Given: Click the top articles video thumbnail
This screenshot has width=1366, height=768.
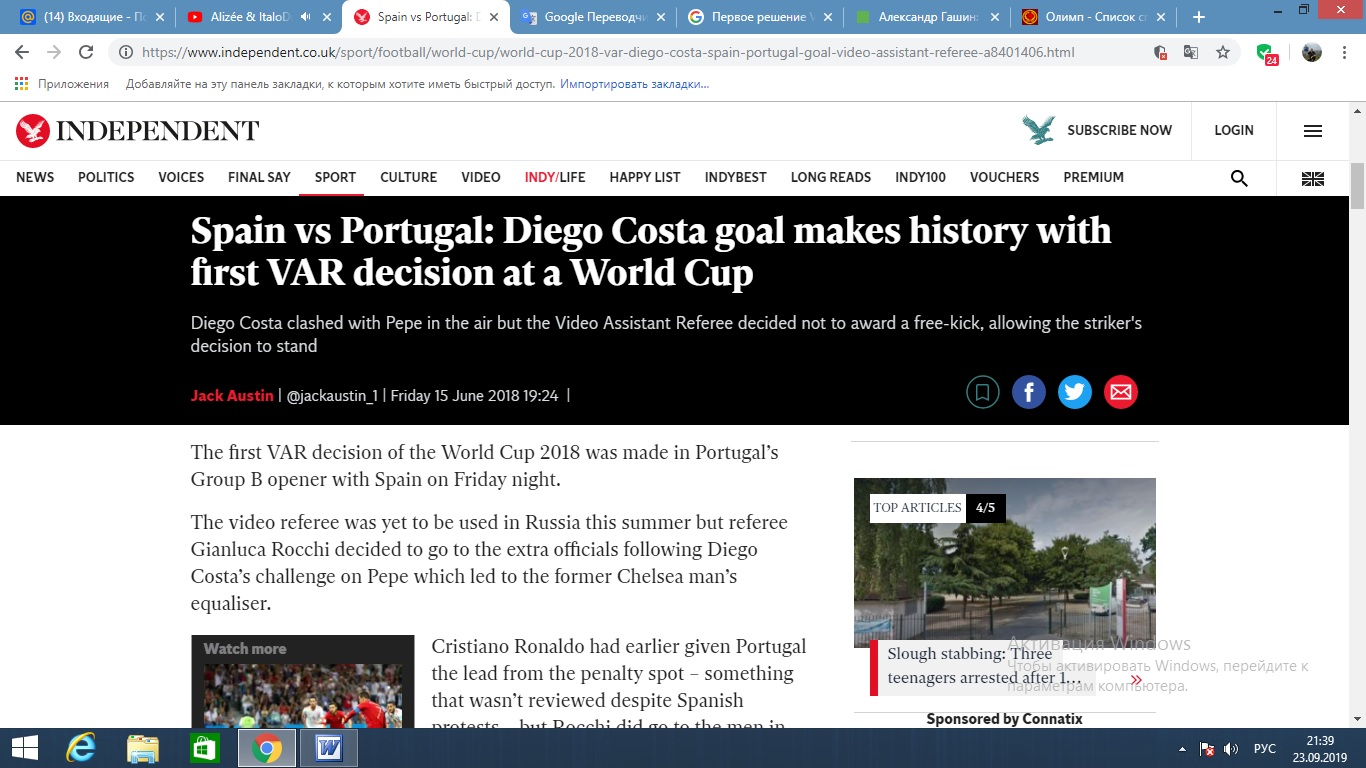Looking at the screenshot, I should coord(1005,562).
